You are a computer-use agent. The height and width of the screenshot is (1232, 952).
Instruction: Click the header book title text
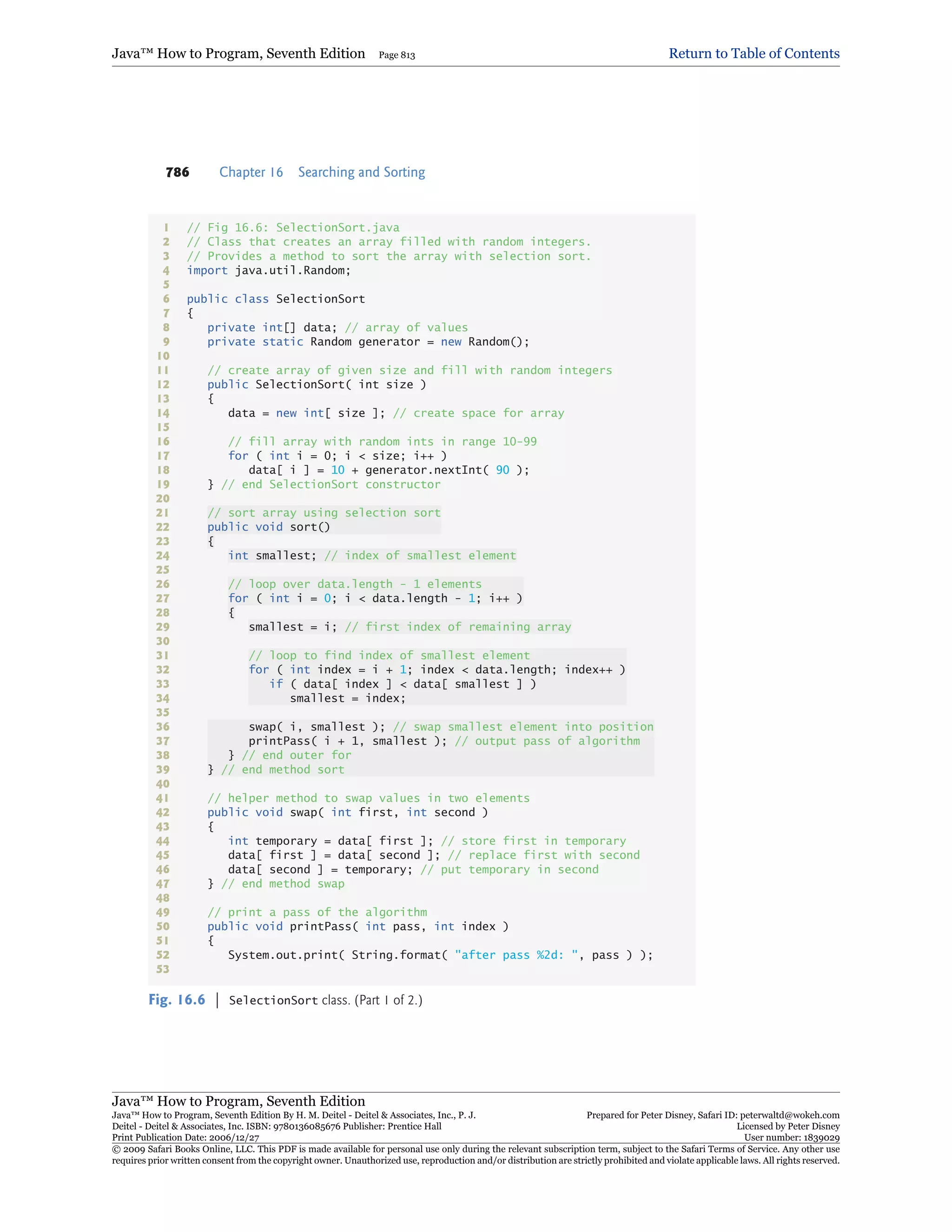pos(238,53)
